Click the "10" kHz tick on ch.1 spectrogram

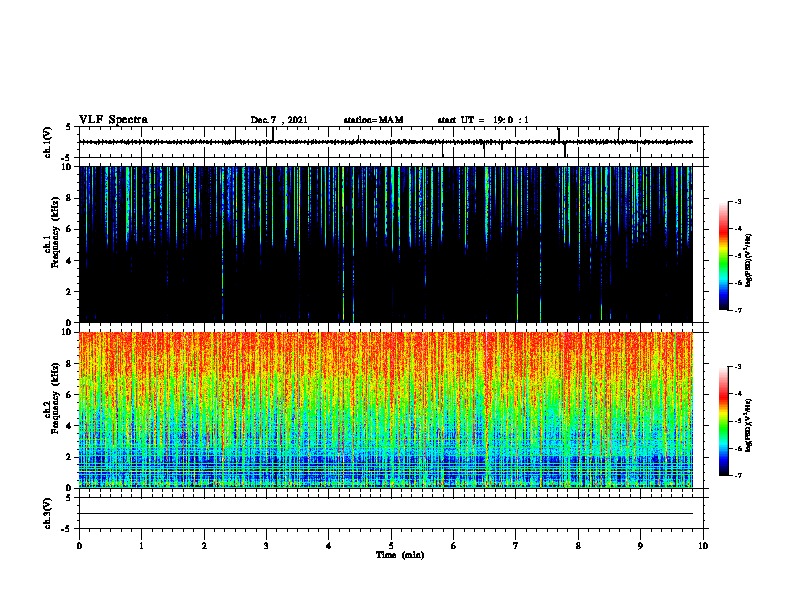[67, 167]
